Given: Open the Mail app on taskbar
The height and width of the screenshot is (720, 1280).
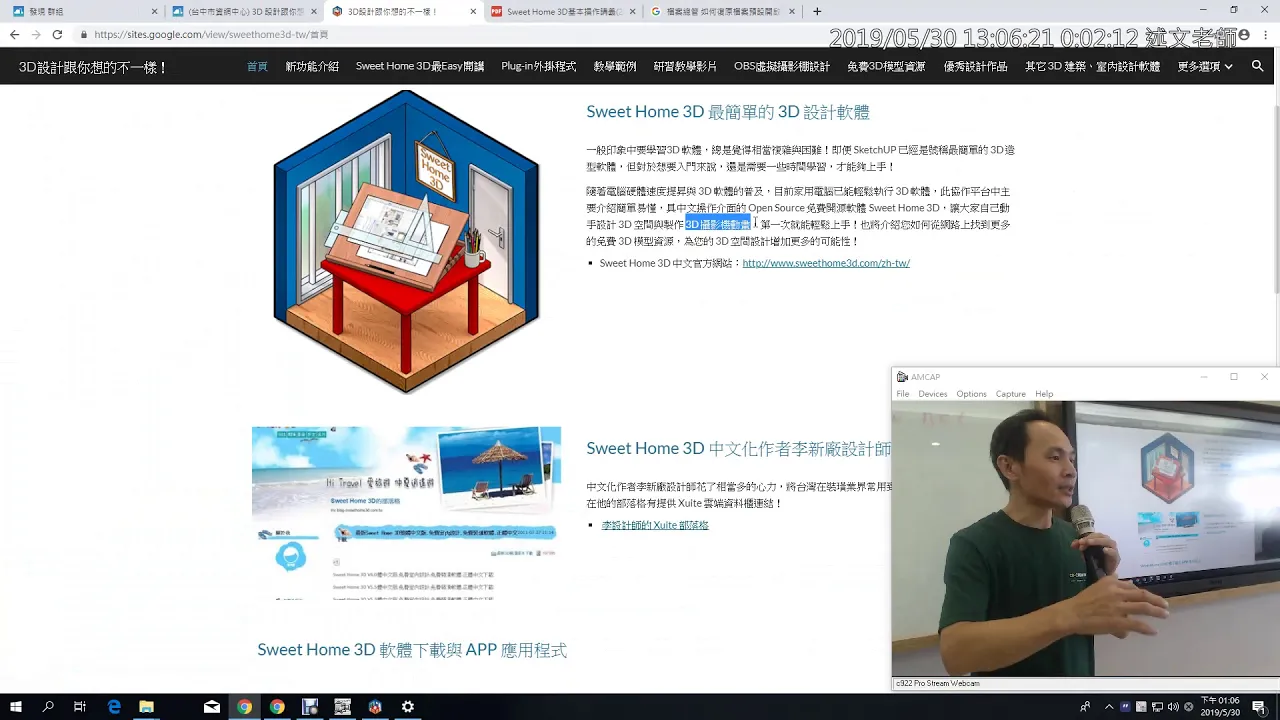Looking at the screenshot, I should click(212, 707).
